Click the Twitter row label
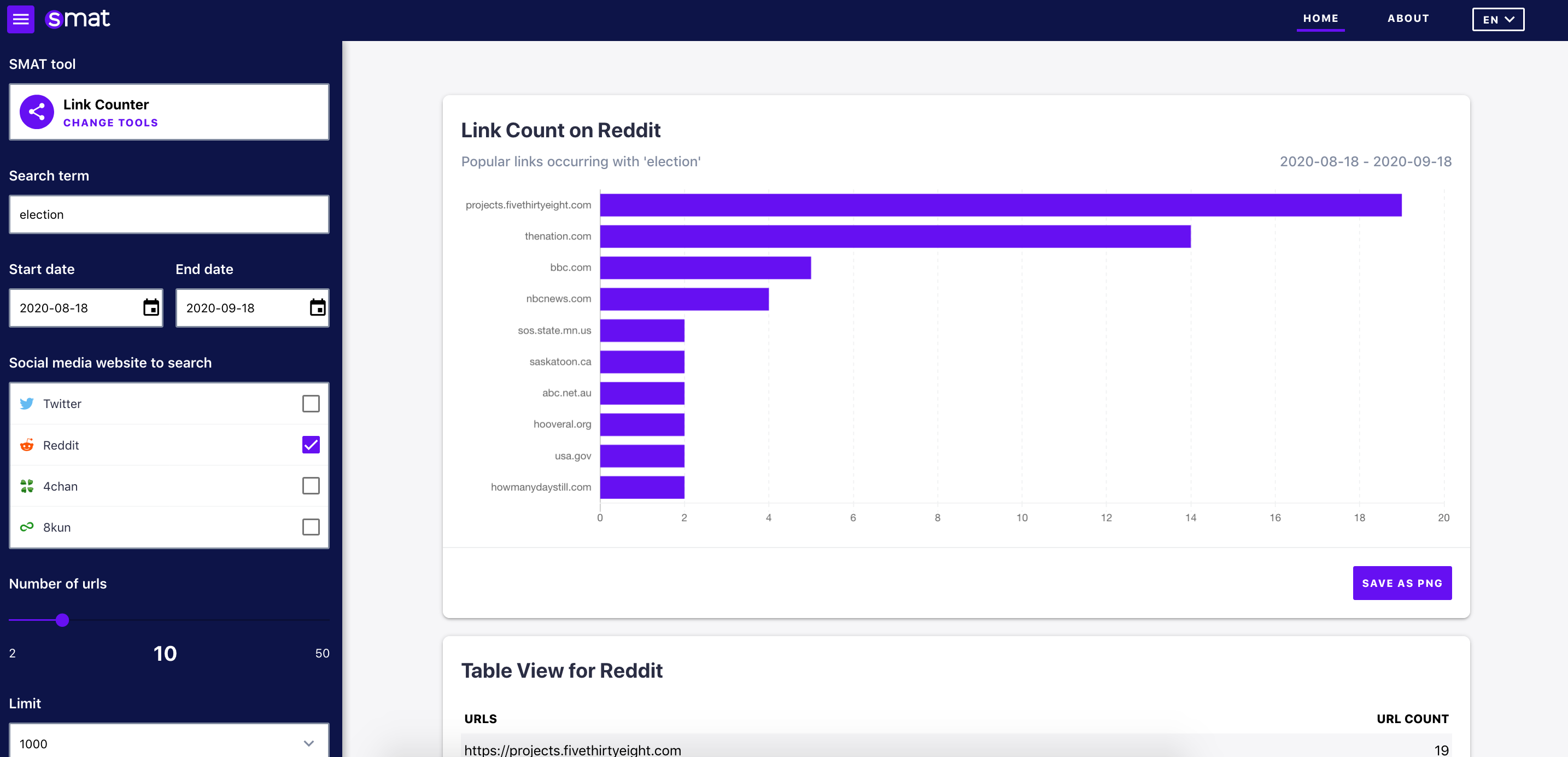This screenshot has width=1568, height=757. [x=62, y=404]
